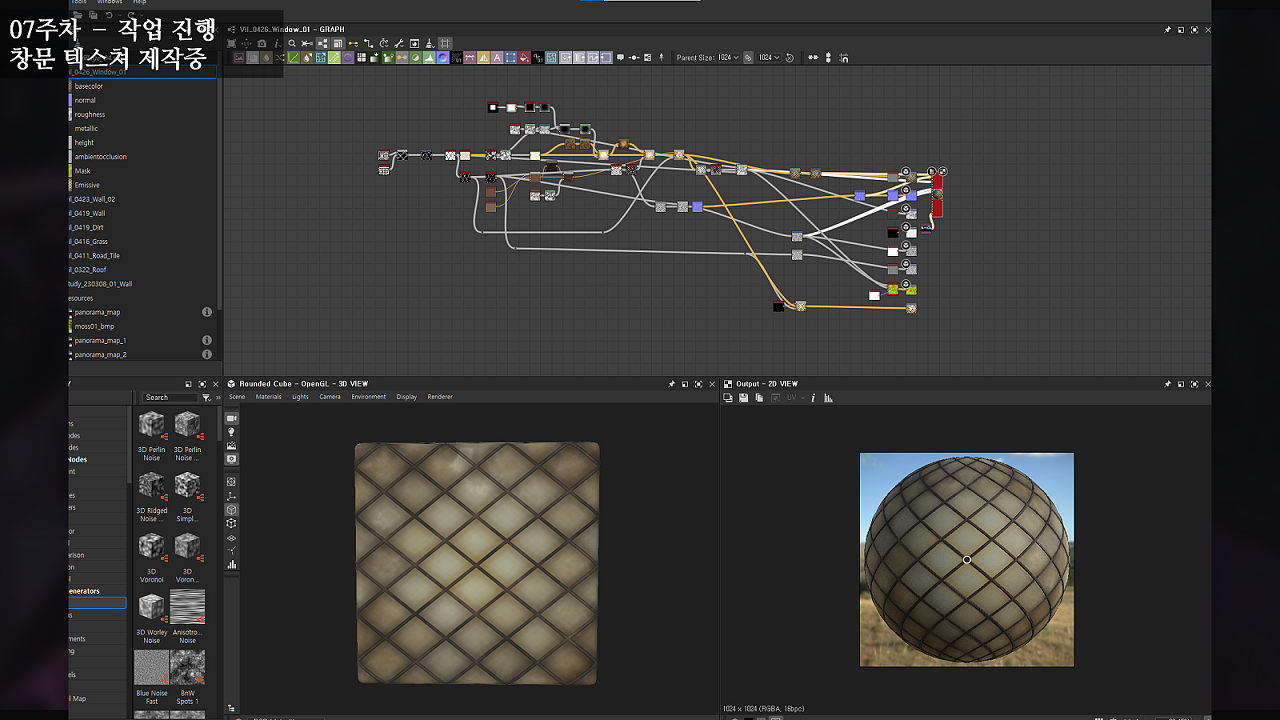Open the Lights menu in 3D View
The image size is (1280, 720).
point(300,397)
